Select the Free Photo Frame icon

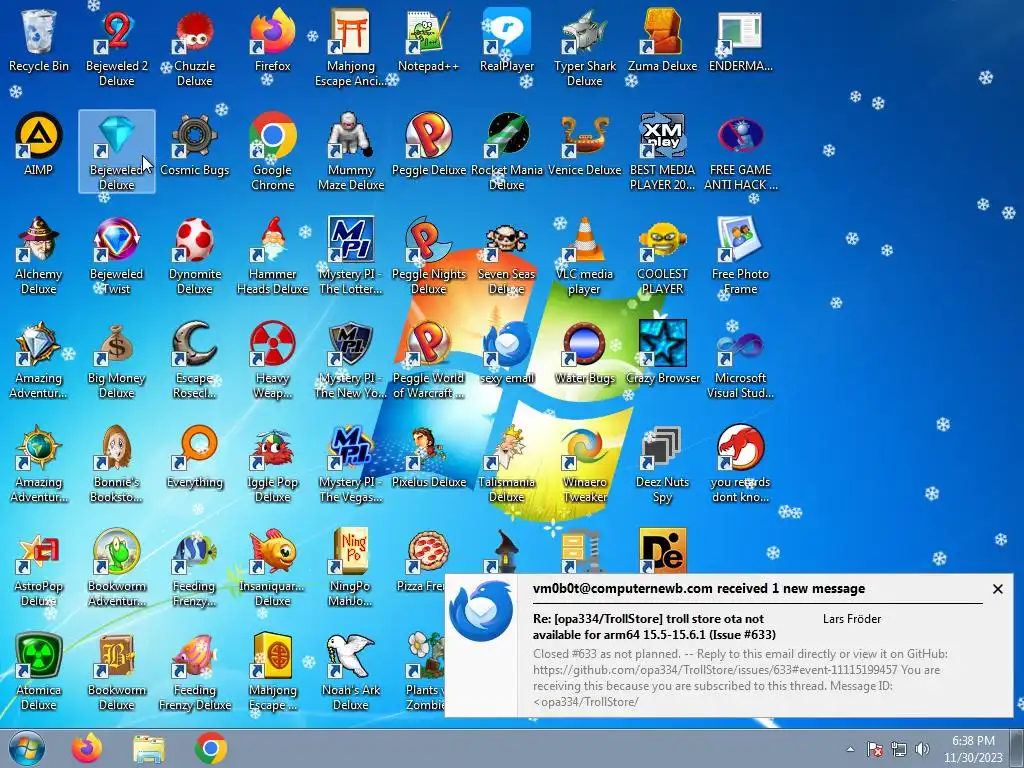(x=740, y=255)
